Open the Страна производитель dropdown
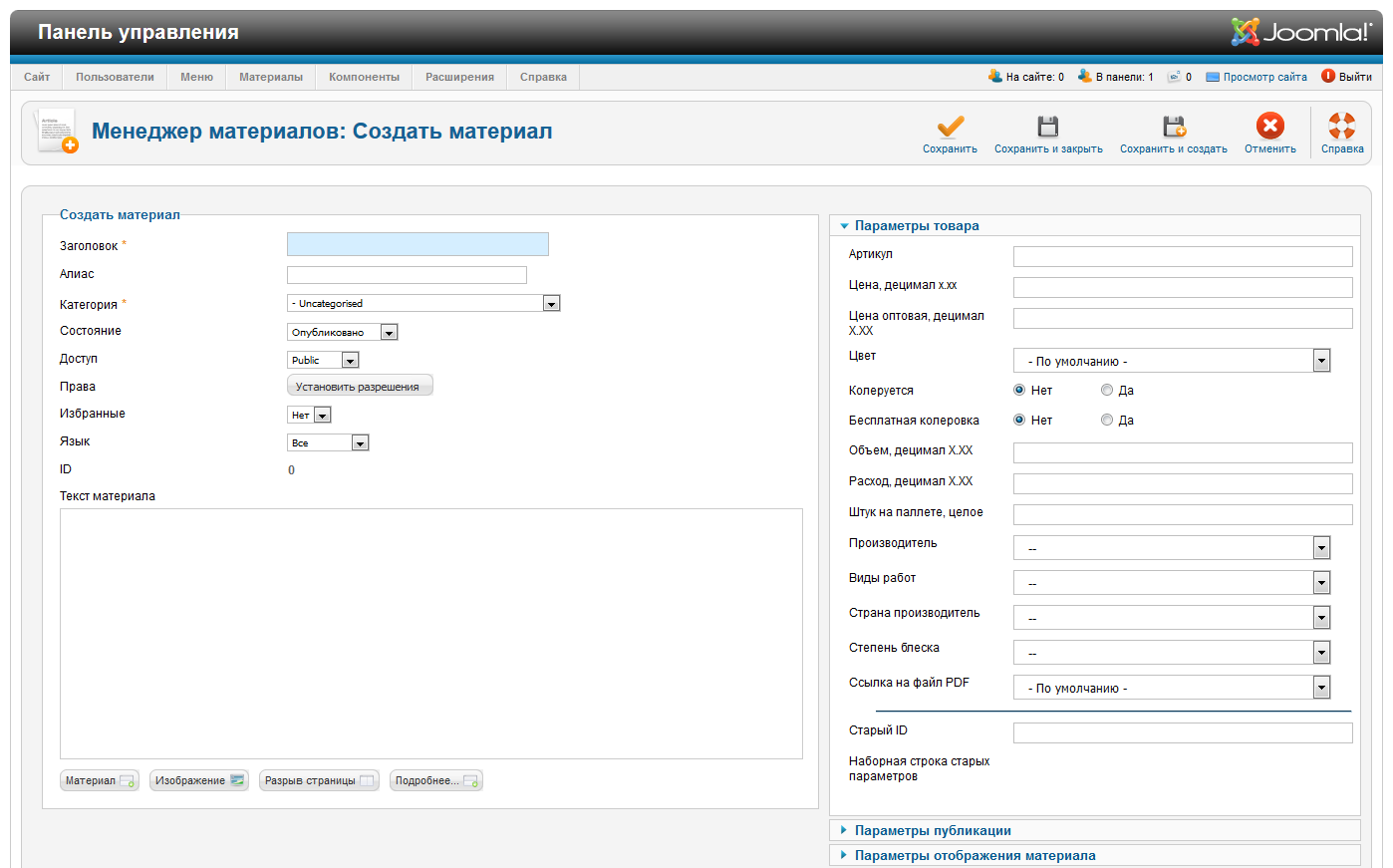The width and height of the screenshot is (1393, 868). point(1172,618)
